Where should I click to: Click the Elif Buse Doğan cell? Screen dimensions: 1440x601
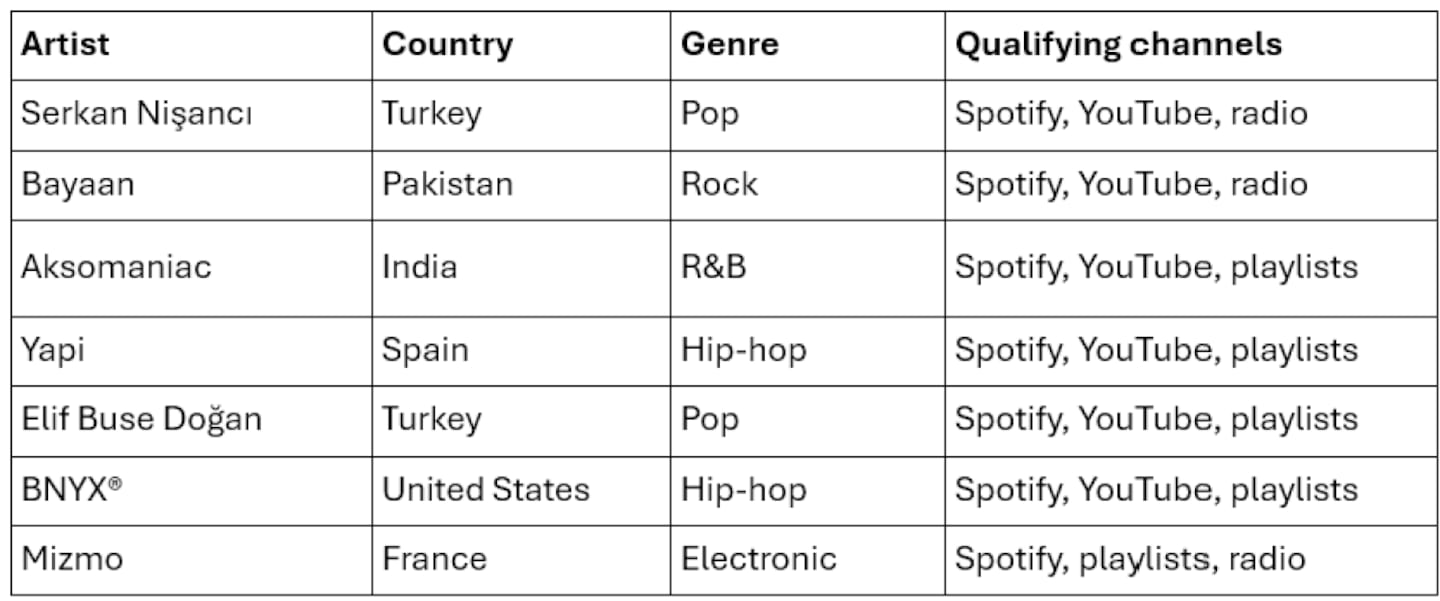tap(192, 421)
